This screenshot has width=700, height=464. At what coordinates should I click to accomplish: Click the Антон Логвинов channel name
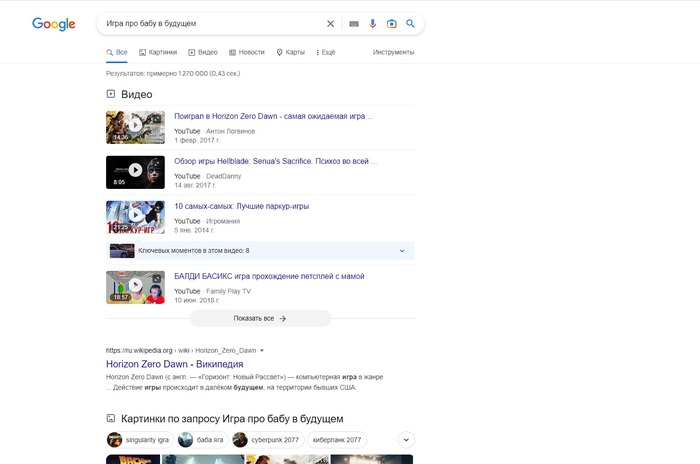coord(230,131)
